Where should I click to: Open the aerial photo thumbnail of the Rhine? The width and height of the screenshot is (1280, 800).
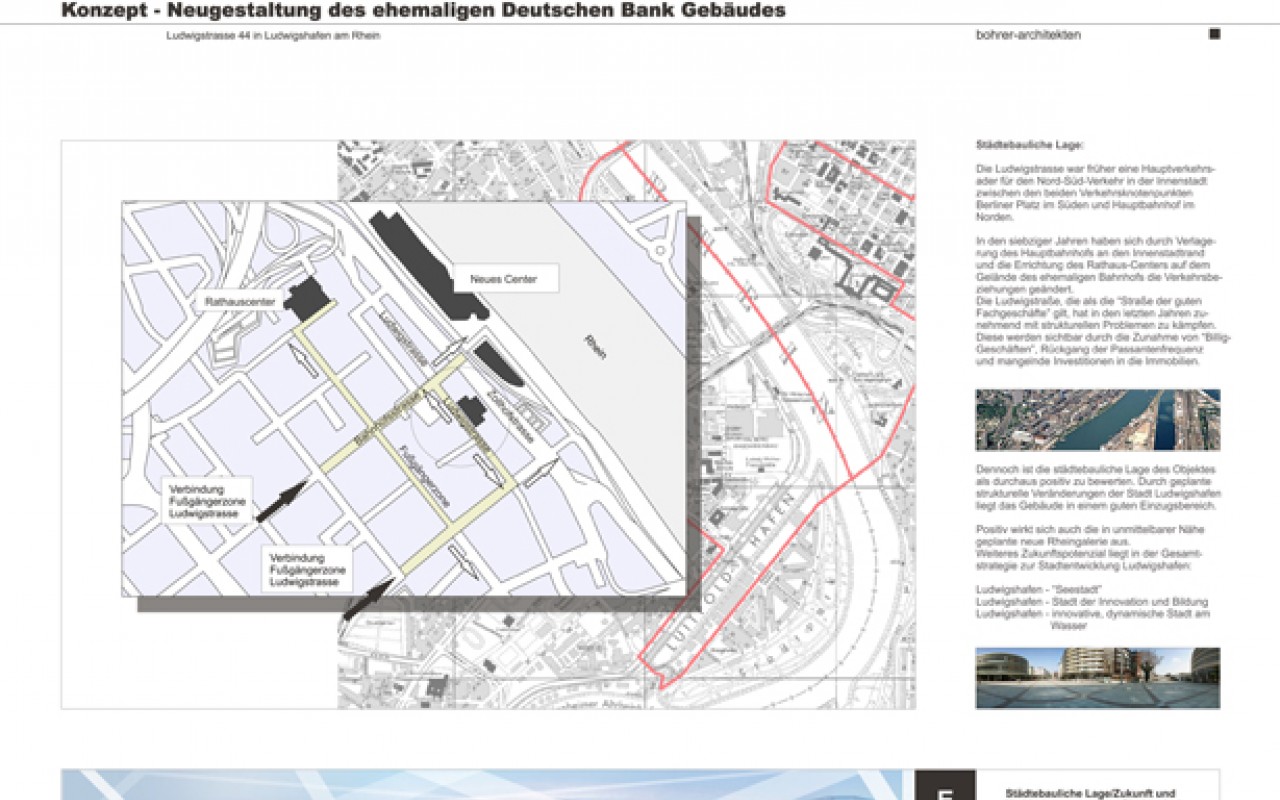(x=1098, y=420)
